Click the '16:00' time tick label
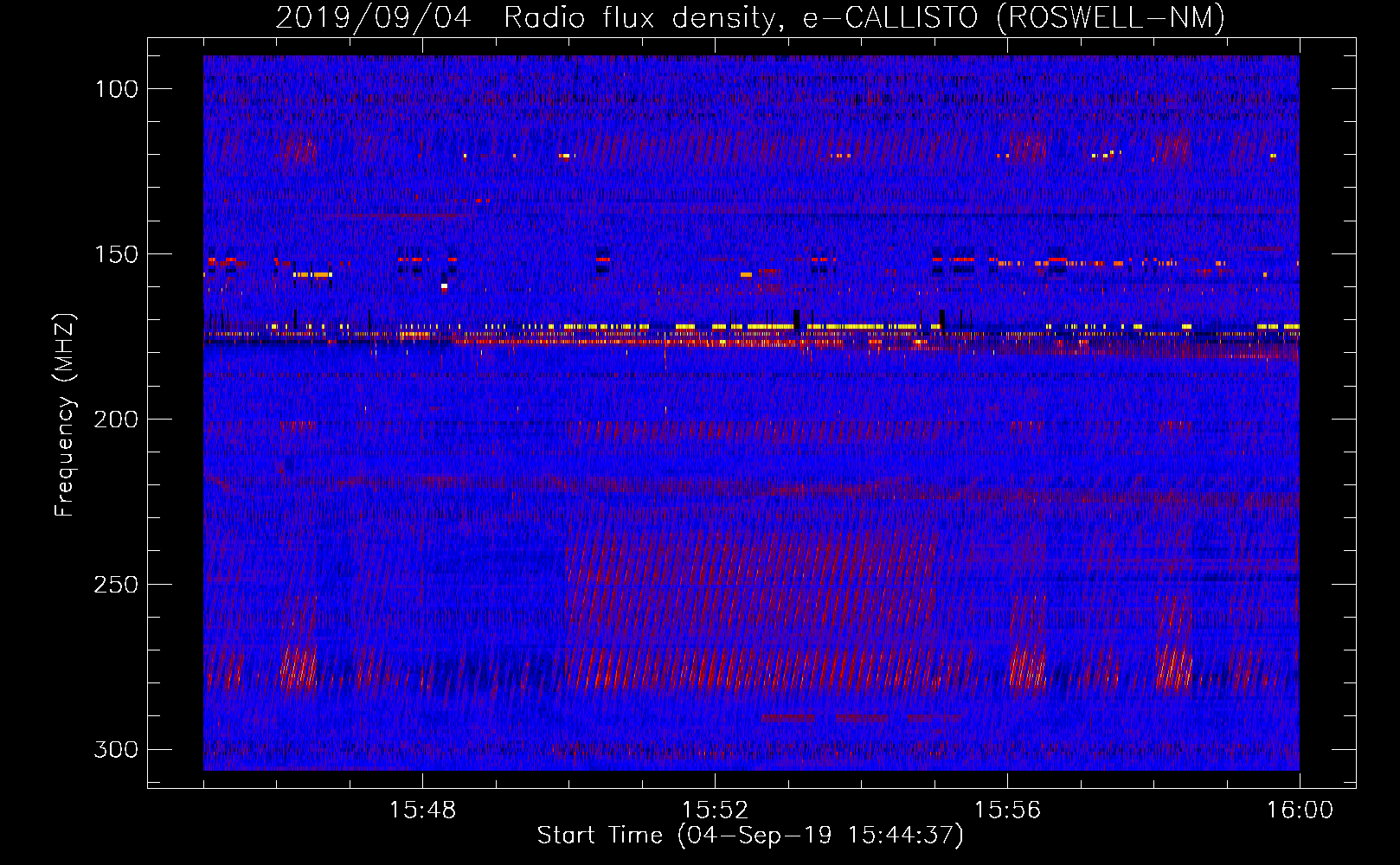Screen dimensions: 1400x865 pyautogui.click(x=1300, y=811)
